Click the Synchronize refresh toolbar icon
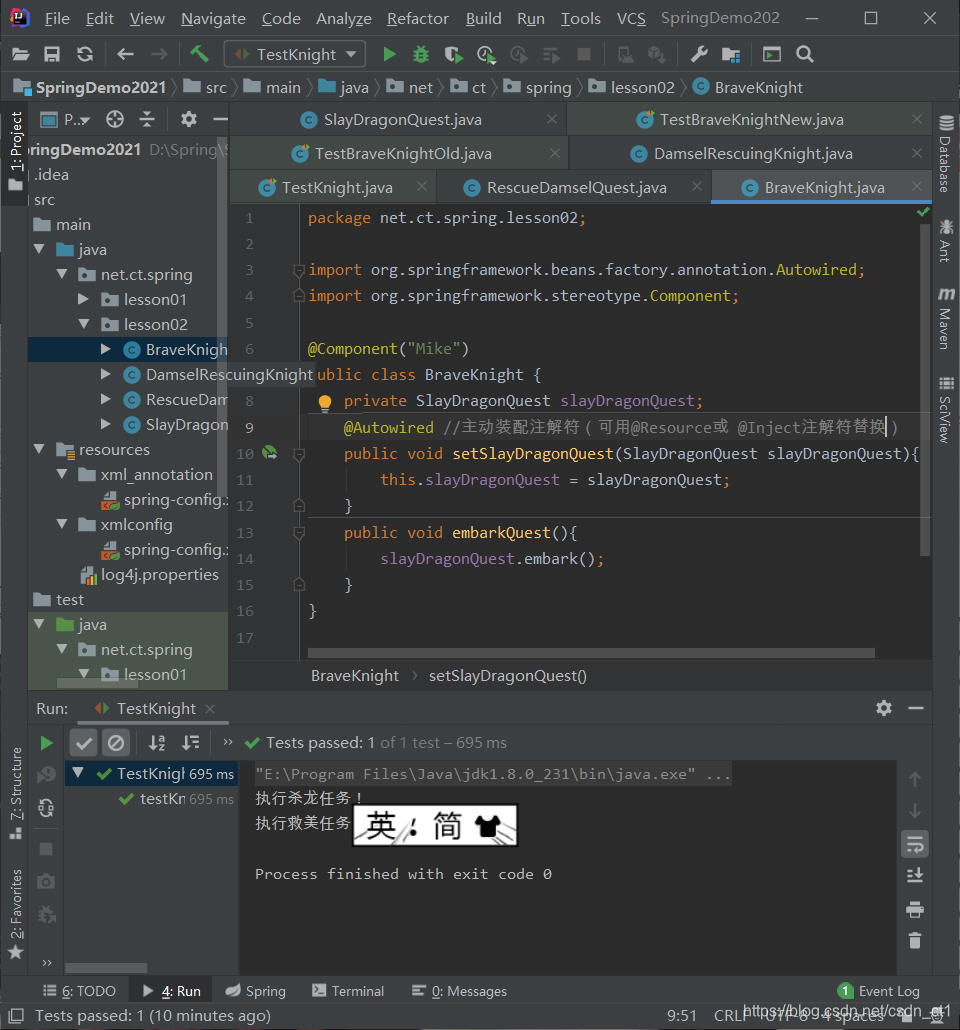 point(85,55)
